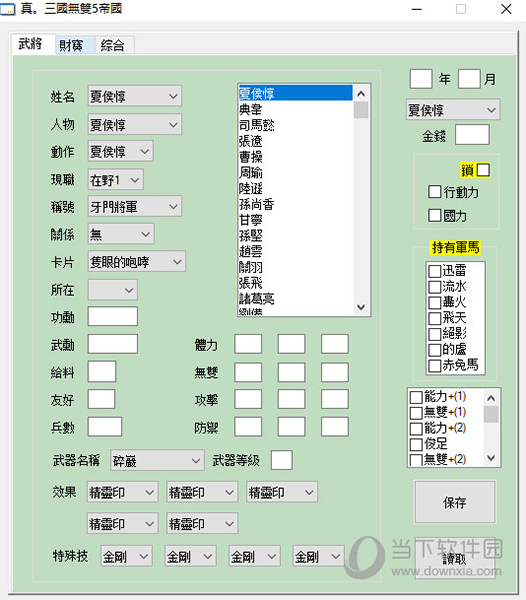Viewport: 526px width, 600px height.
Task: Open the 關係 dropdown
Action: (121, 234)
